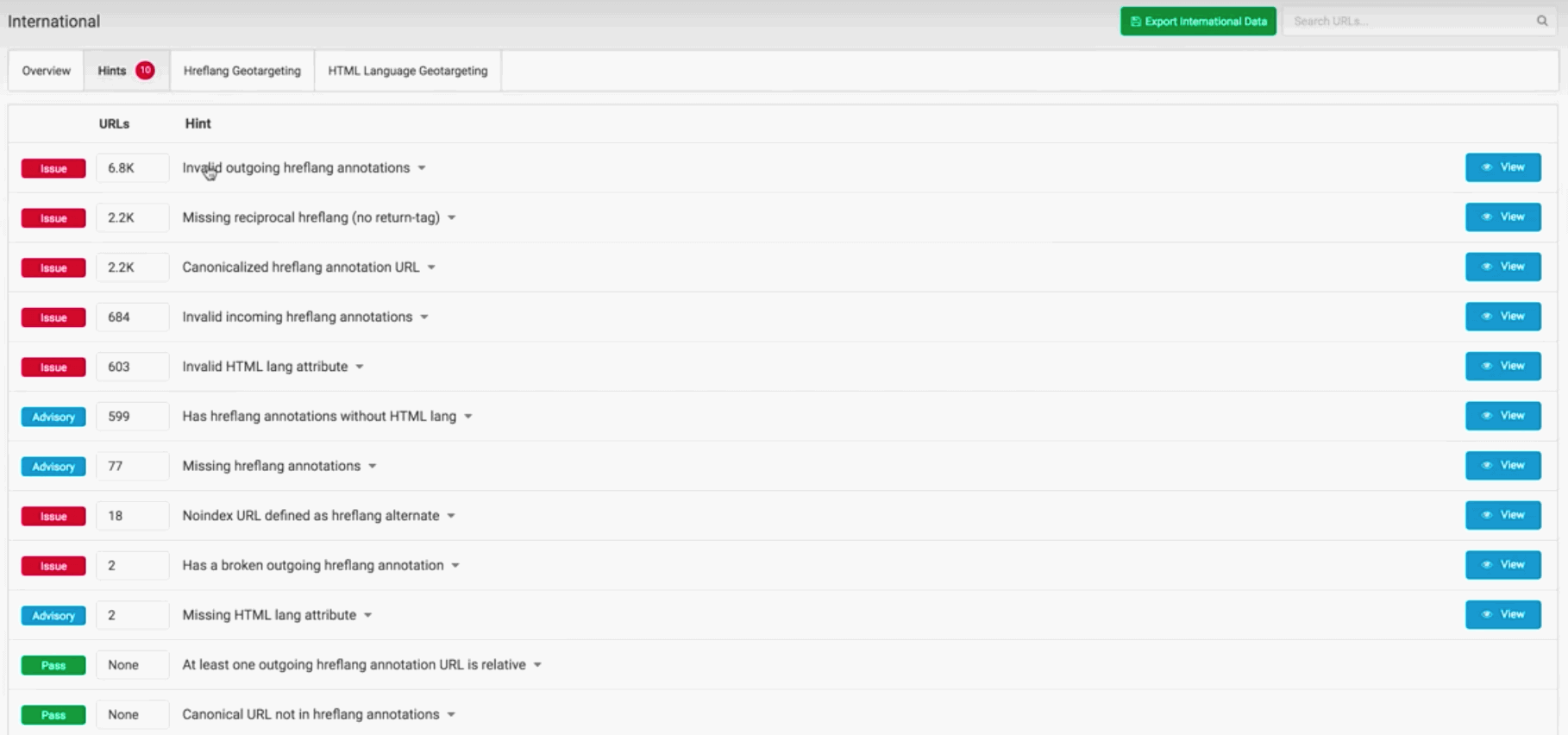
Task: Expand Canonicalized hreflang annotation URL arrow
Action: pyautogui.click(x=431, y=267)
